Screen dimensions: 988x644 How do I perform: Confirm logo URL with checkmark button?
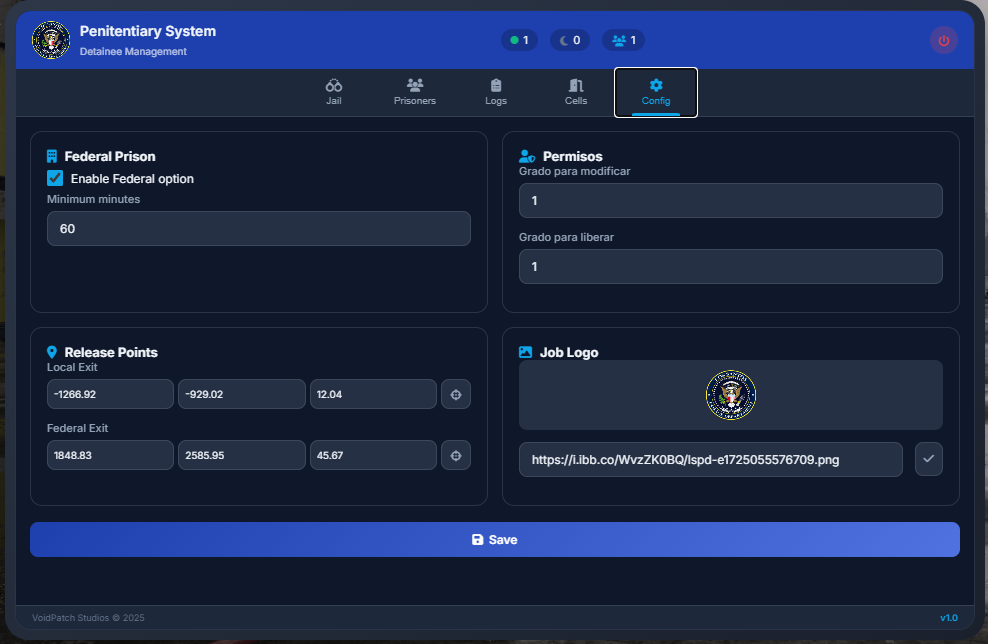(929, 459)
